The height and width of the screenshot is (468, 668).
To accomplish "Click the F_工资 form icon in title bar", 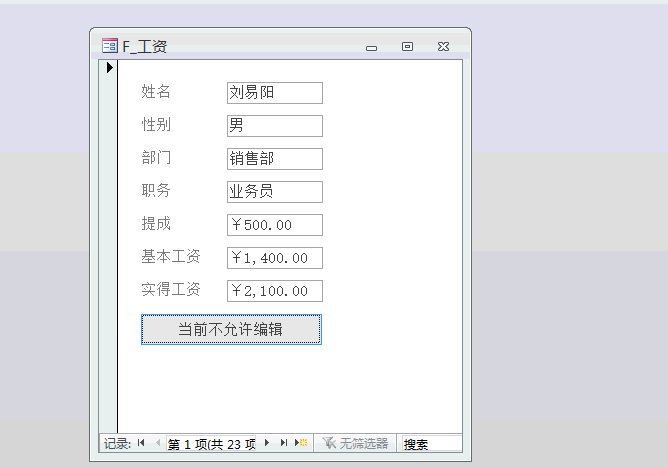I will tap(110, 46).
